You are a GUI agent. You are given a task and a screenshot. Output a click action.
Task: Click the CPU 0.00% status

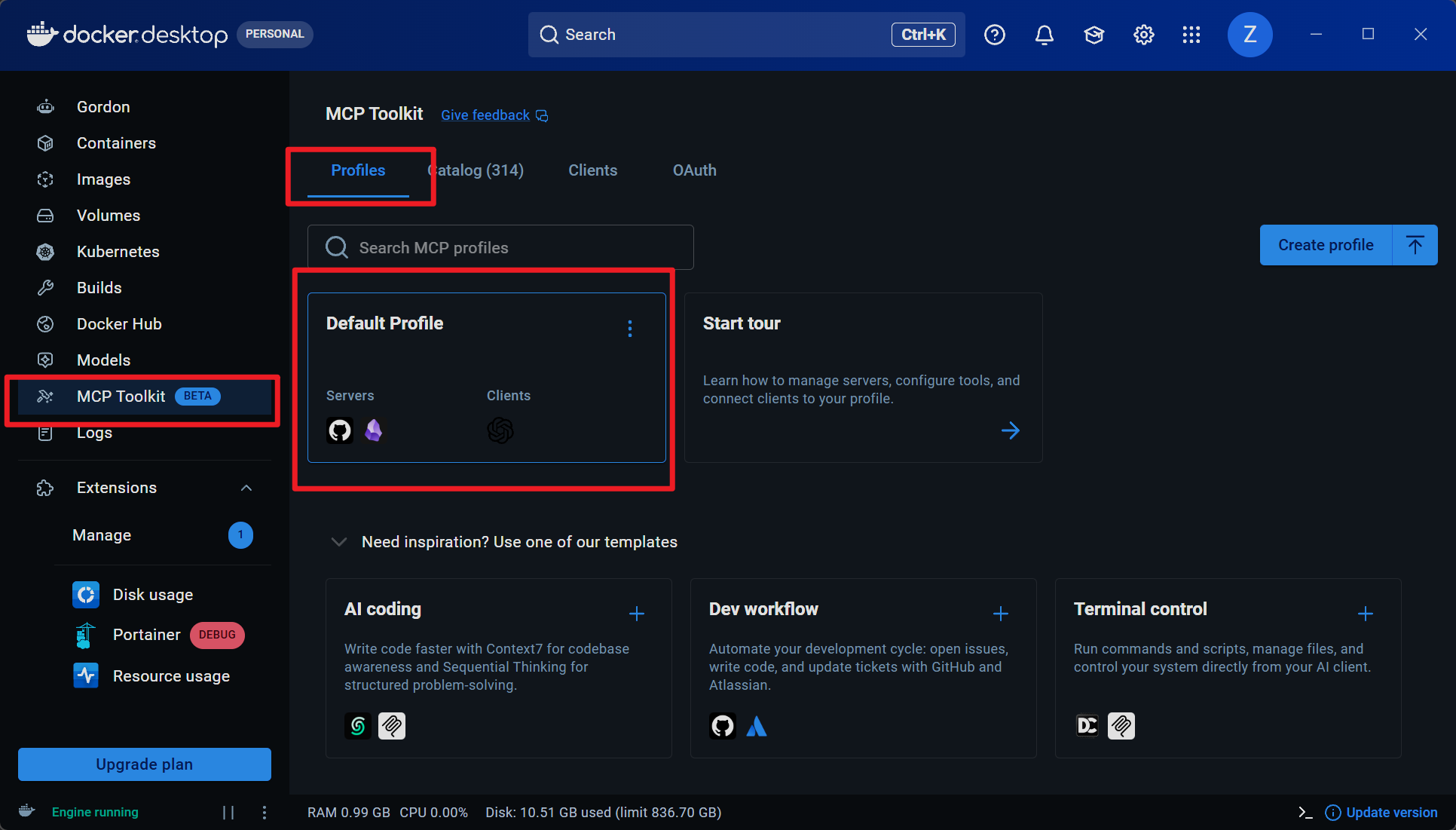(x=434, y=812)
